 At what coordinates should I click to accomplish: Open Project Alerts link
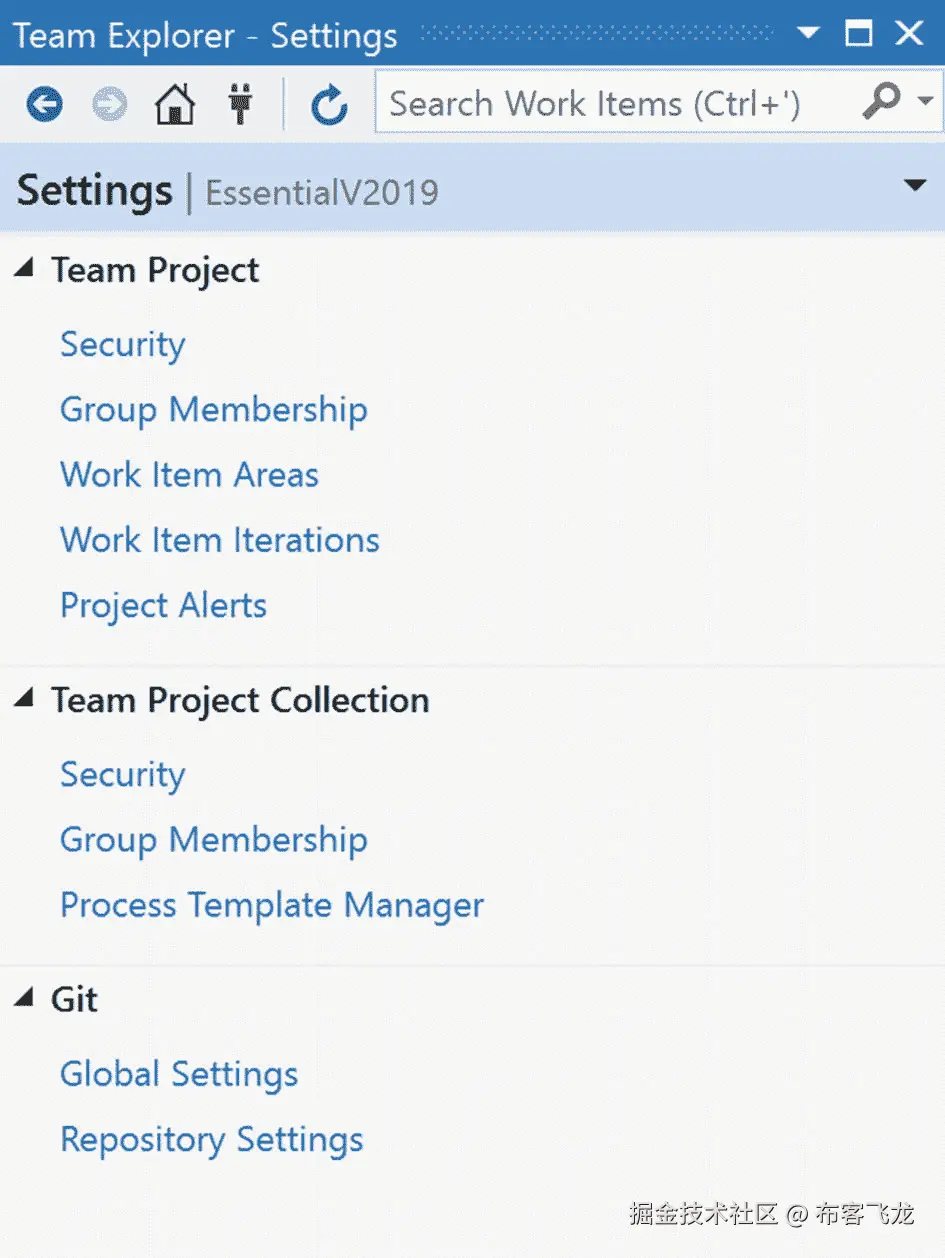(163, 606)
